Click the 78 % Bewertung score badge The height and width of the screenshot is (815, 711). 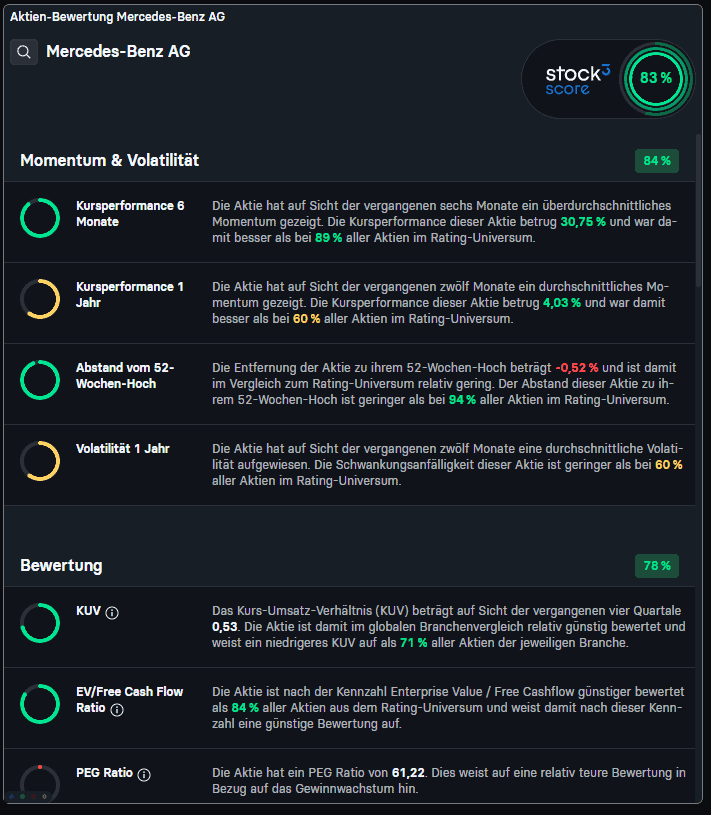pyautogui.click(x=657, y=565)
